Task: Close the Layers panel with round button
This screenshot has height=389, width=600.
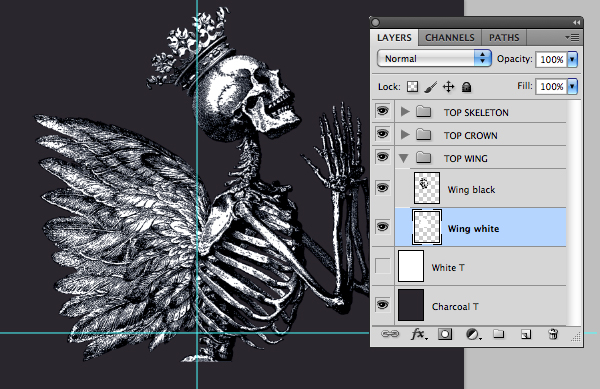Action: coord(376,23)
